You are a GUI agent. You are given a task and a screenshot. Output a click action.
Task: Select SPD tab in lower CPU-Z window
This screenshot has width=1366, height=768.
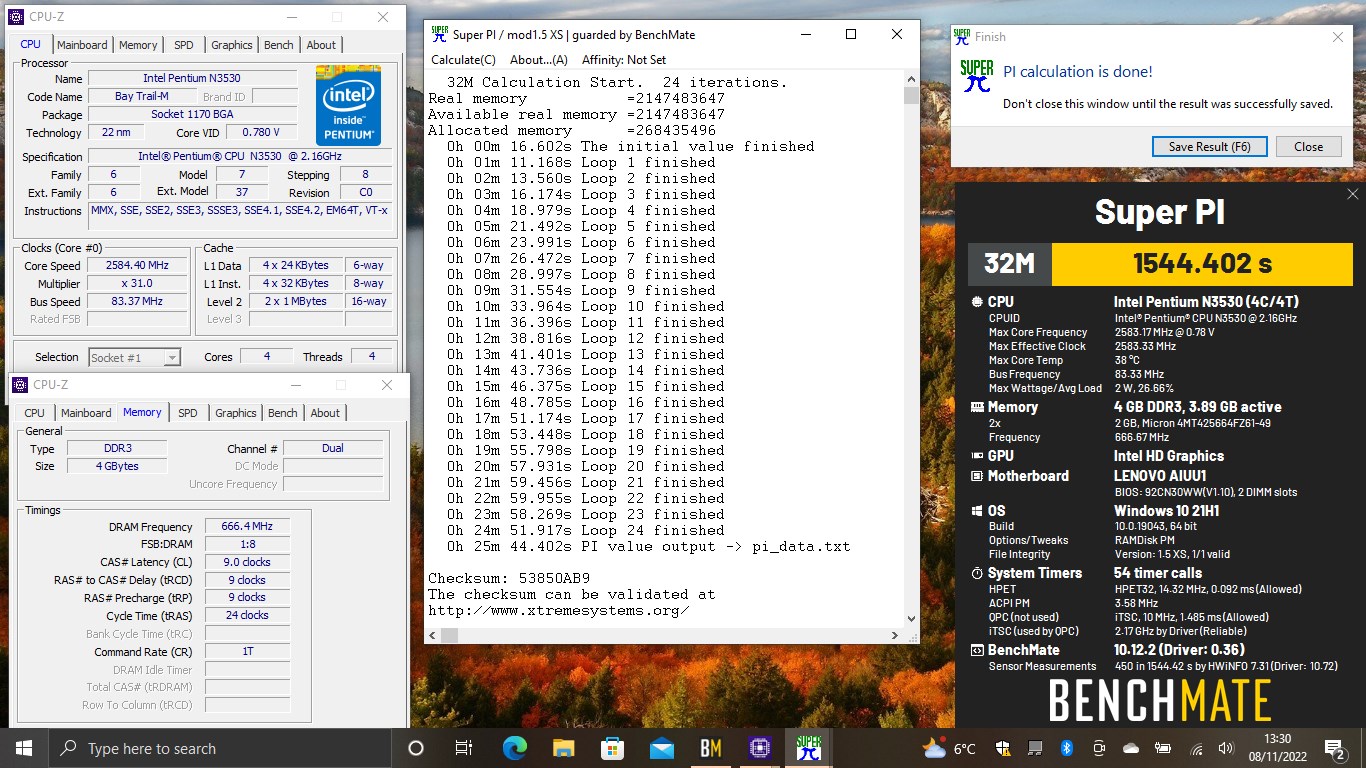point(188,413)
